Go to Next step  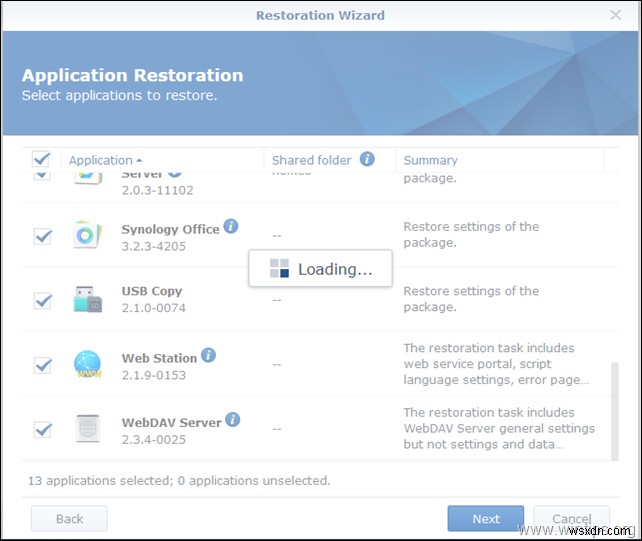[x=486, y=518]
